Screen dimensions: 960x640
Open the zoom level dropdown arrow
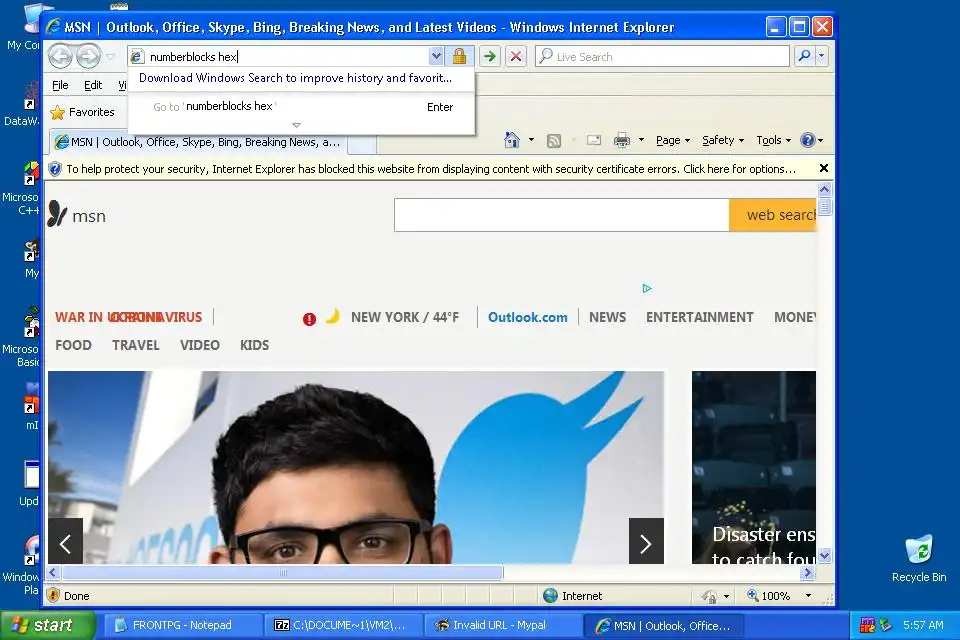[x=808, y=596]
